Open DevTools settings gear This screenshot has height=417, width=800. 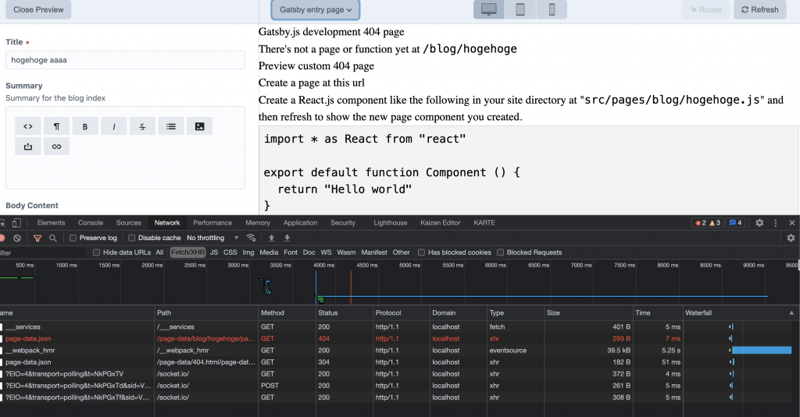(x=759, y=223)
